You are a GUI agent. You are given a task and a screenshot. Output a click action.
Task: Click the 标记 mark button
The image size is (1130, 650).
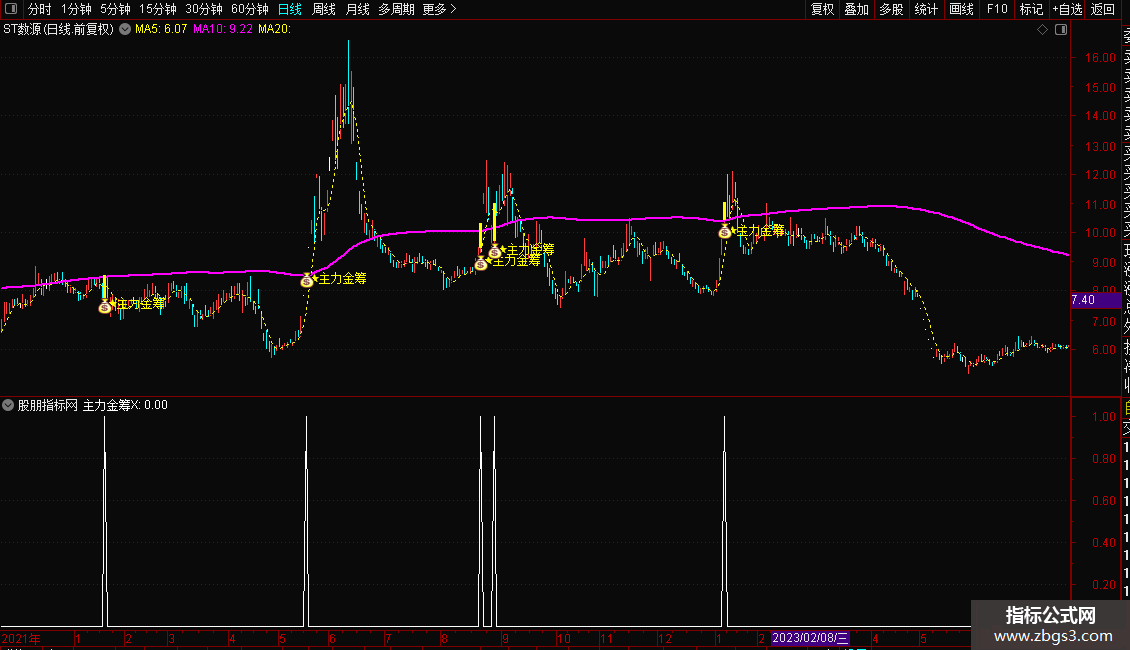click(x=1031, y=9)
